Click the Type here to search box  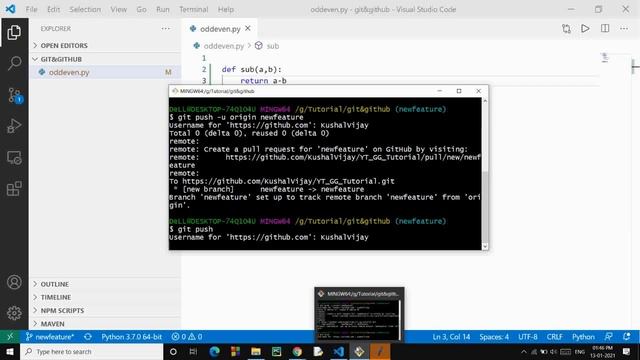92,351
